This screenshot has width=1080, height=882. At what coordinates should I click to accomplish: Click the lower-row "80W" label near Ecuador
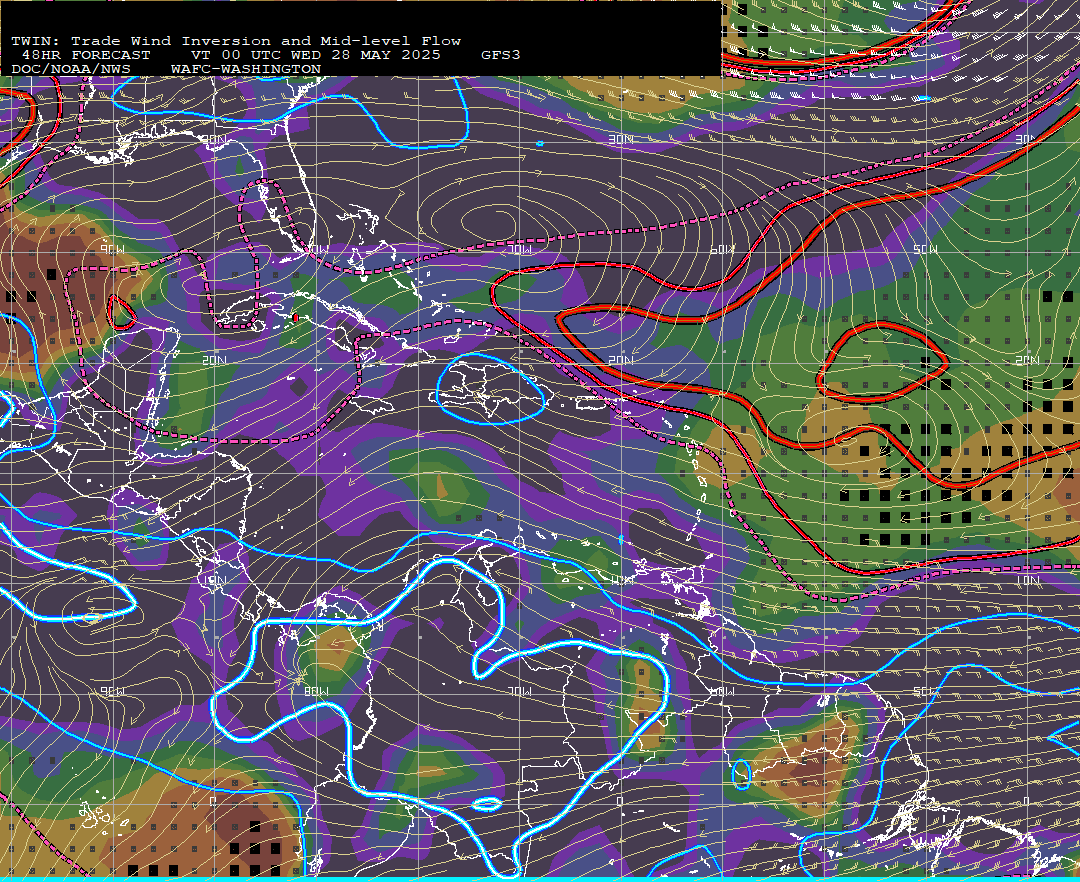click(x=315, y=691)
